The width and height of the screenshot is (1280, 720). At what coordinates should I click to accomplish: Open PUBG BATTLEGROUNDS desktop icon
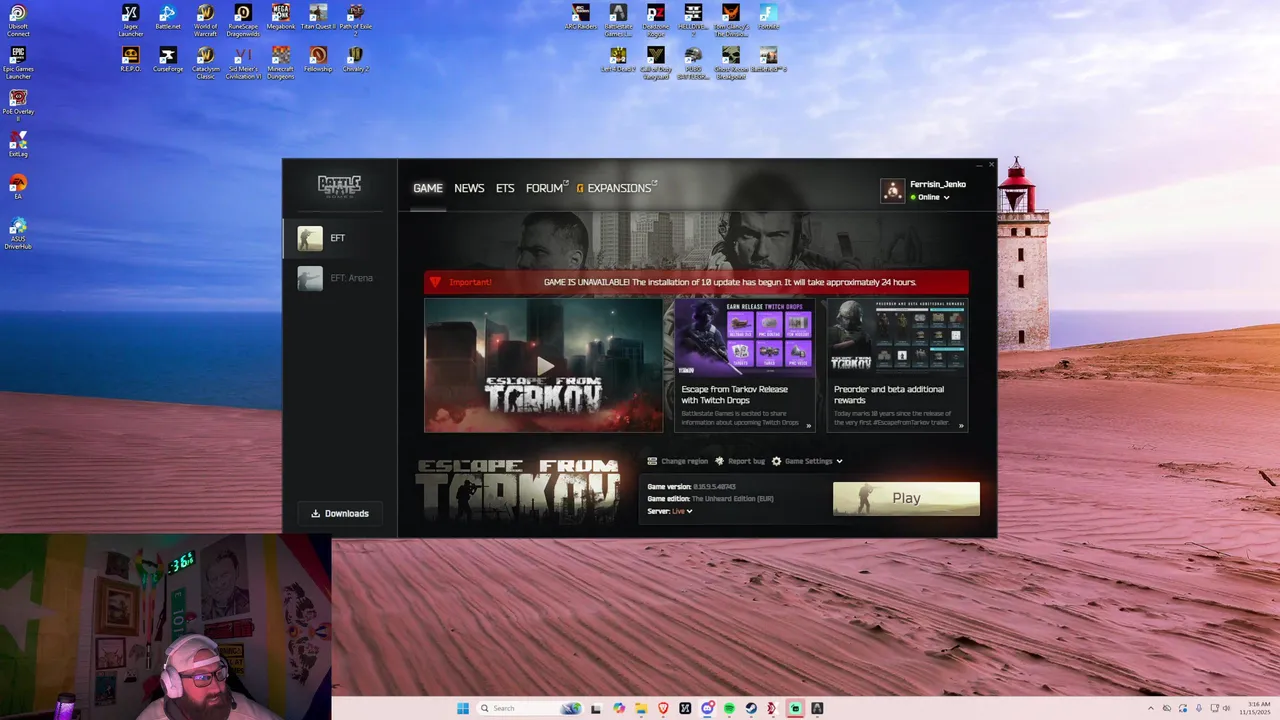click(x=693, y=62)
